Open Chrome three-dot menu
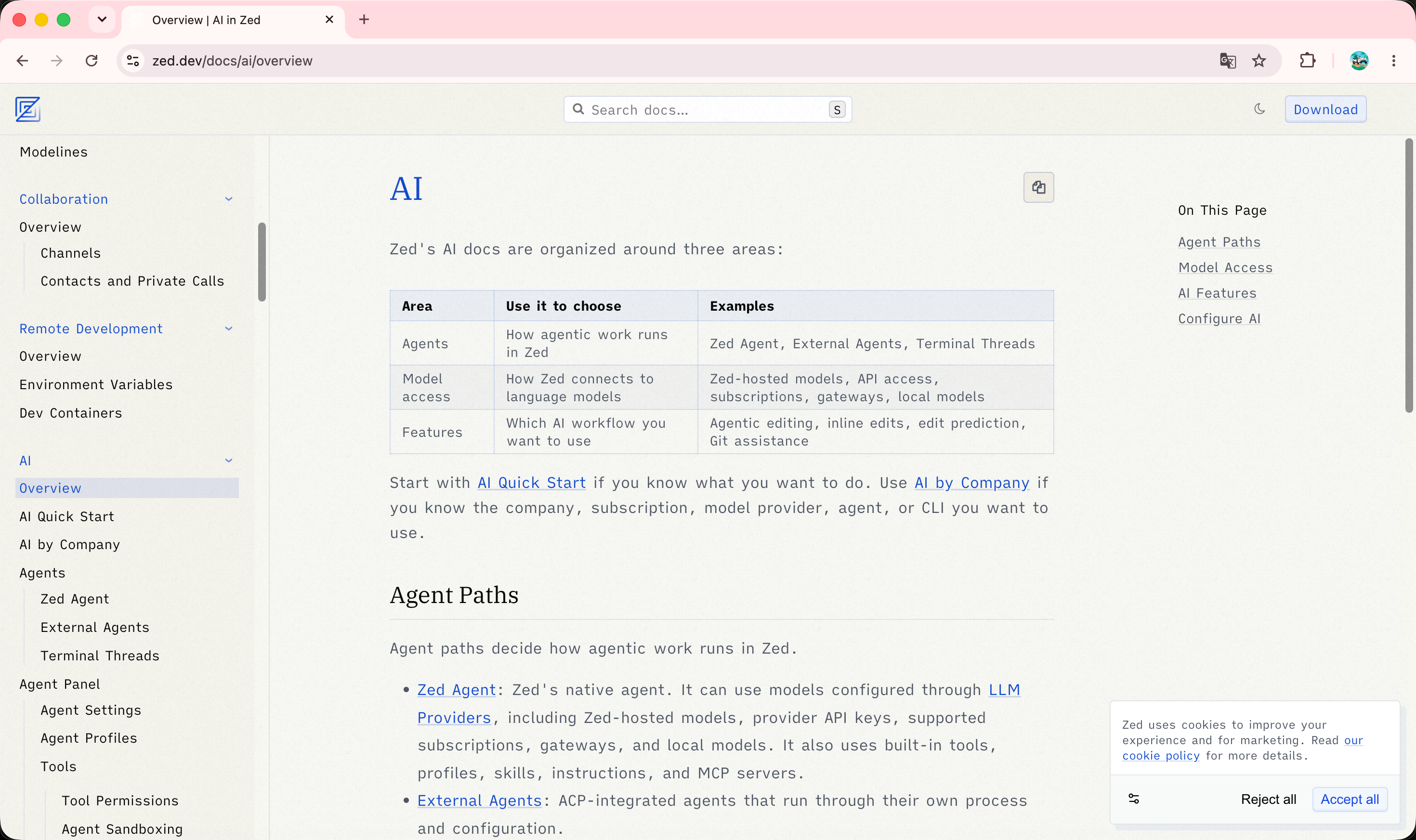 tap(1393, 61)
